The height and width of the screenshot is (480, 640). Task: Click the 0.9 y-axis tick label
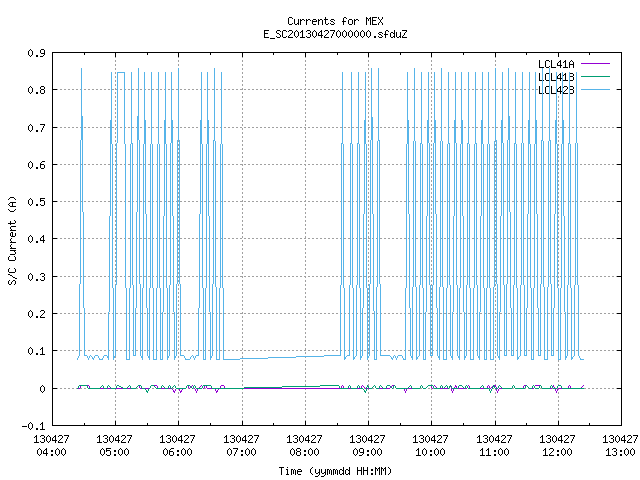click(36, 53)
